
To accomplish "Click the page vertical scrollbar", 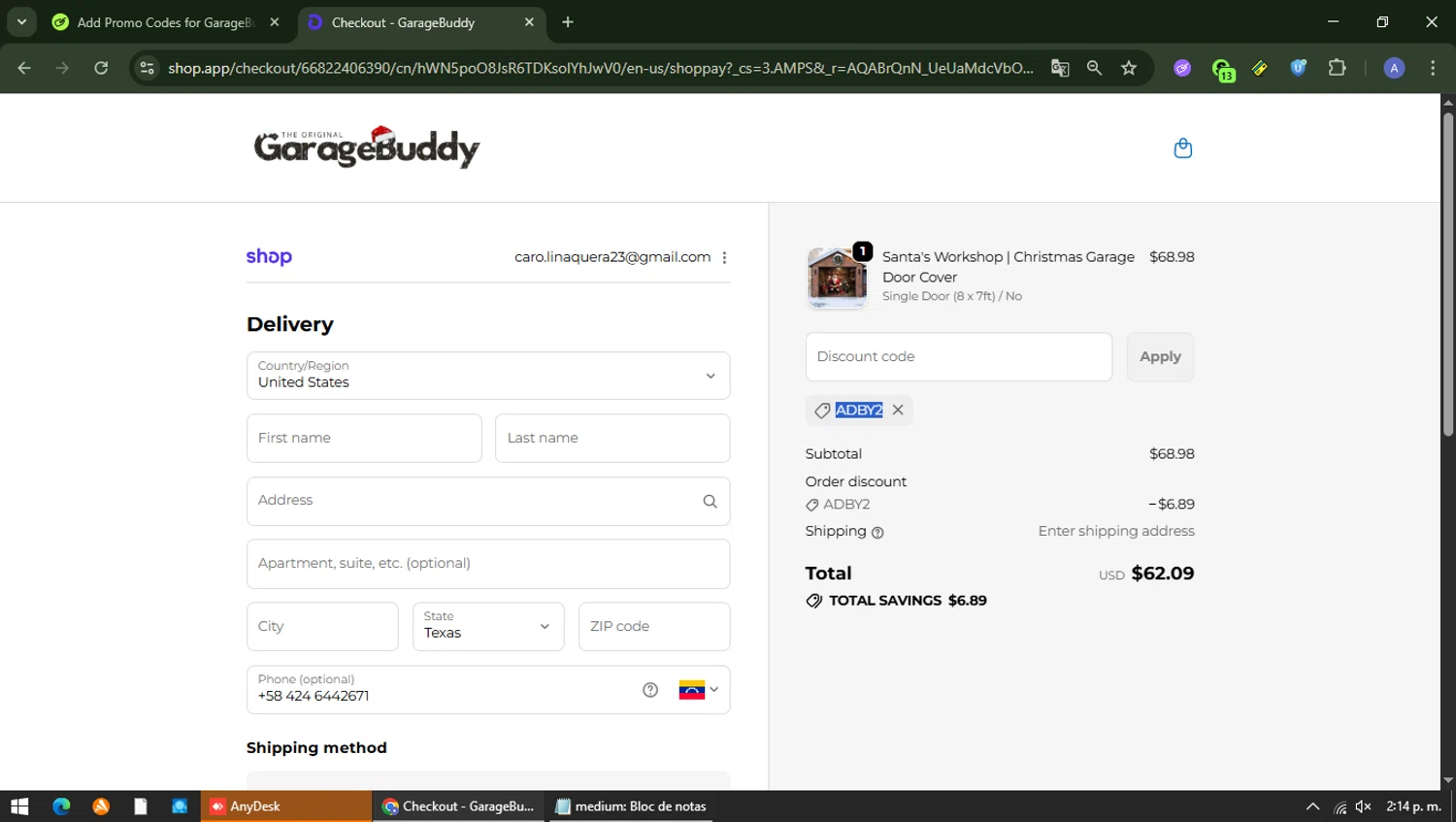I will click(x=1447, y=276).
